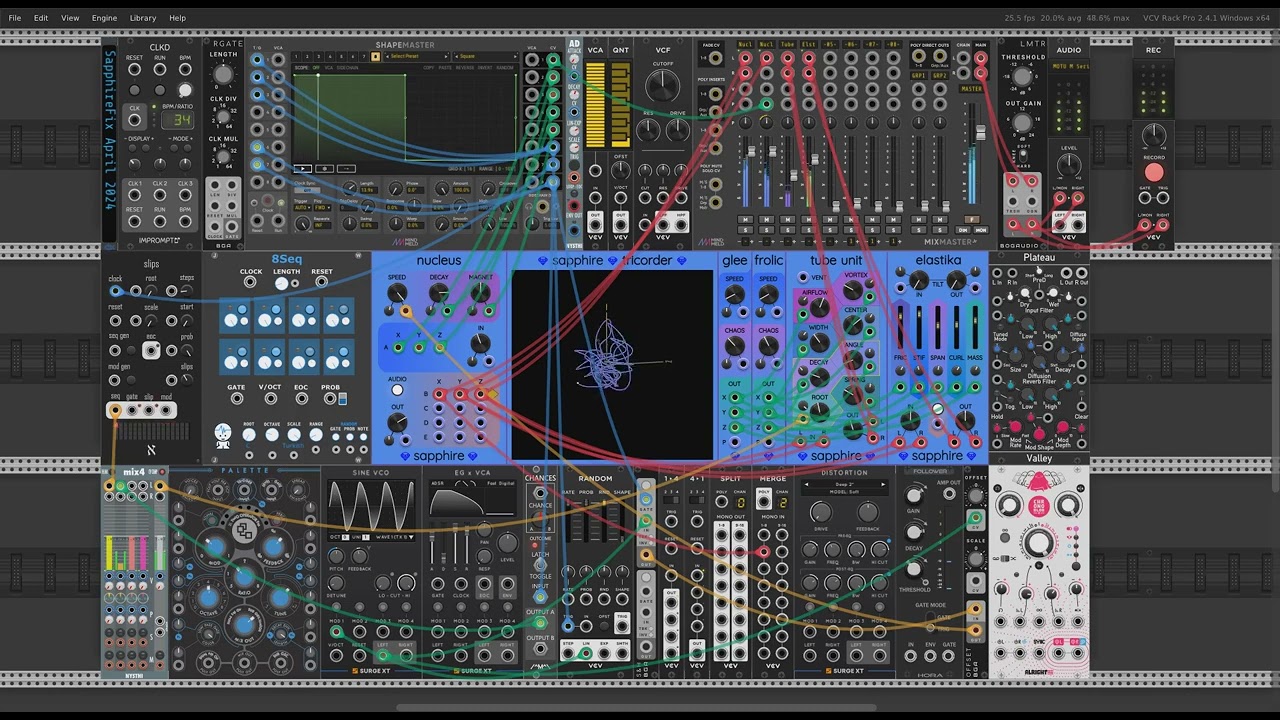
Task: Open the Engine menu
Action: pyautogui.click(x=104, y=18)
